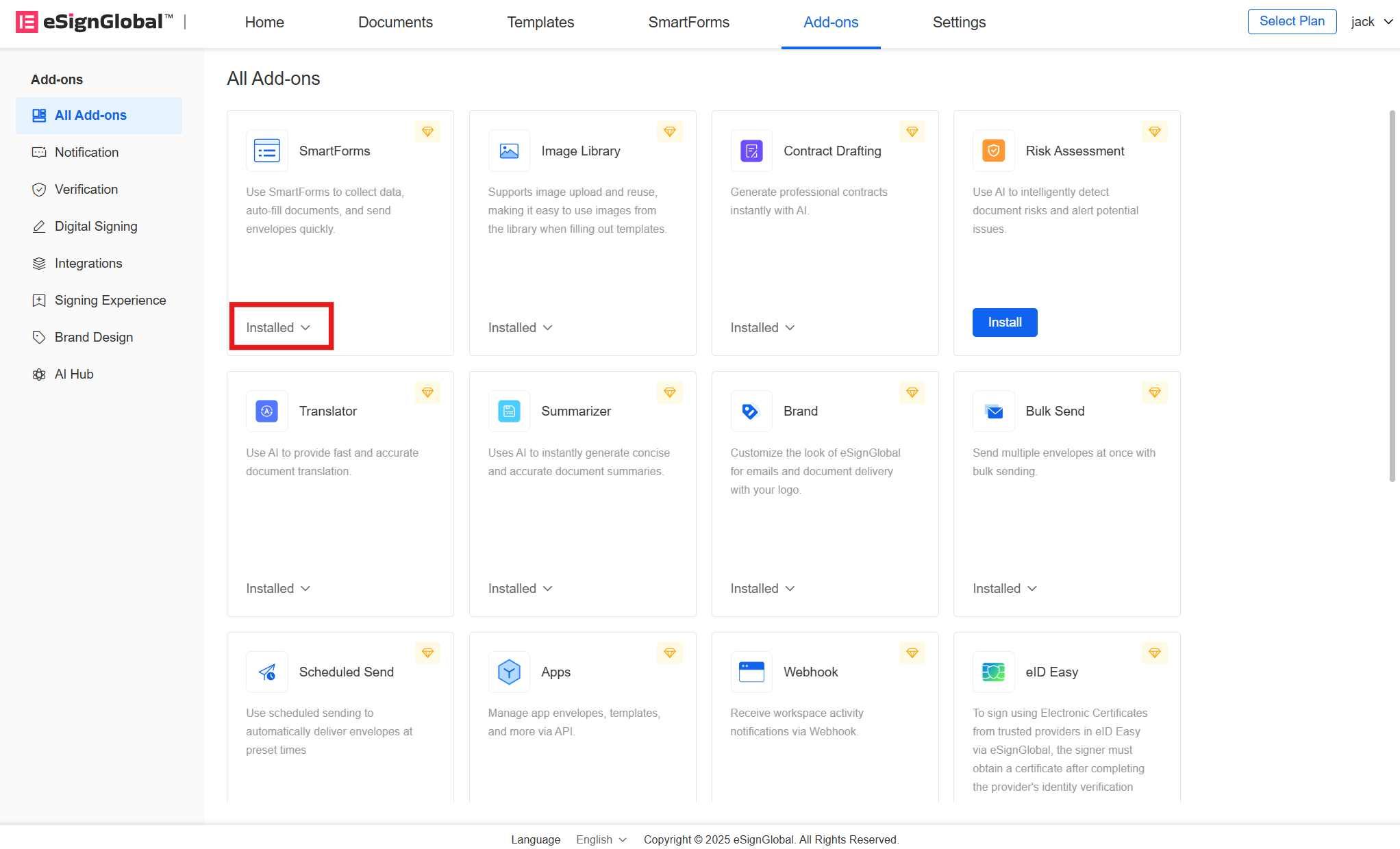Image resolution: width=1400 pixels, height=849 pixels.
Task: Open the Verification category
Action: click(x=99, y=189)
